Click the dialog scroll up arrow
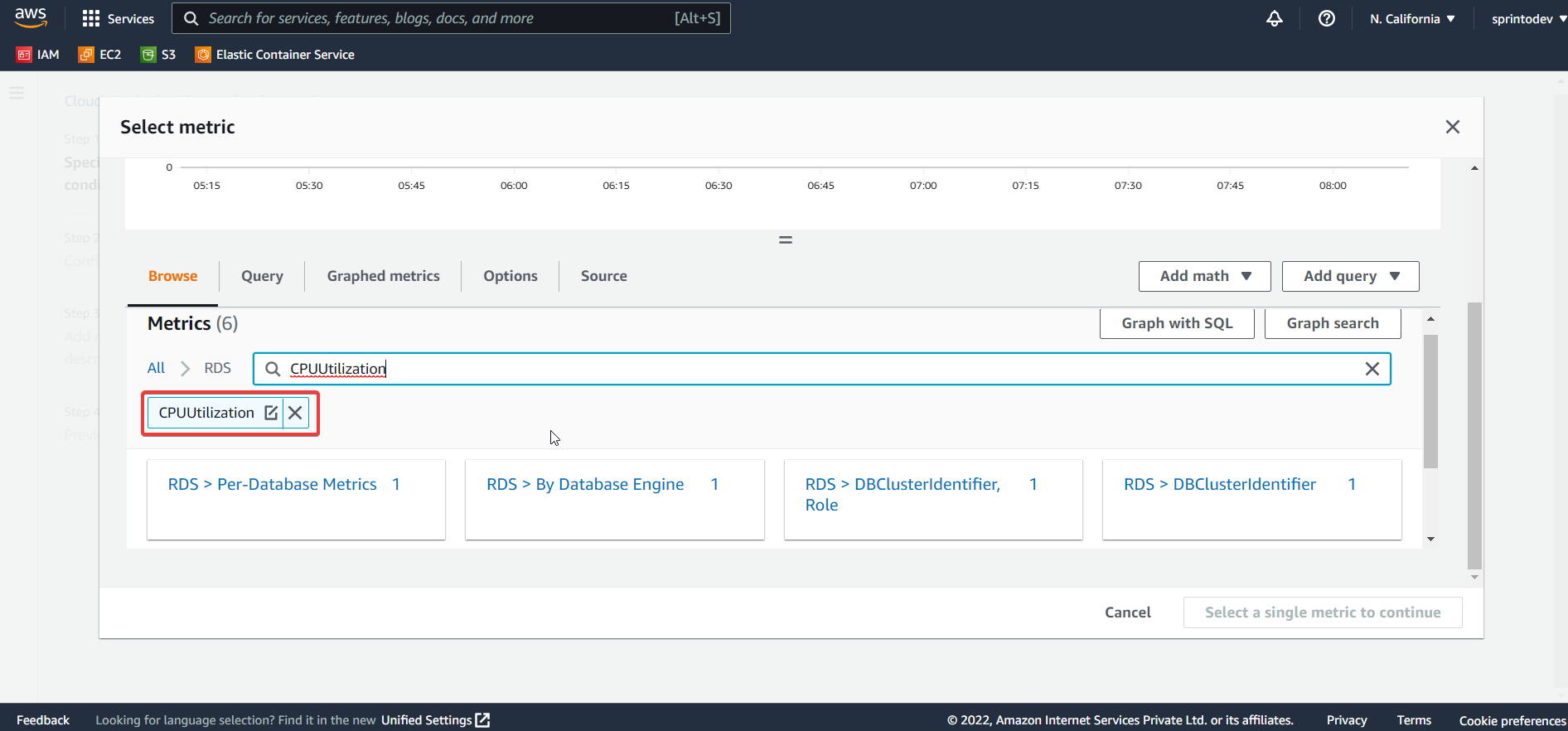 1474,168
